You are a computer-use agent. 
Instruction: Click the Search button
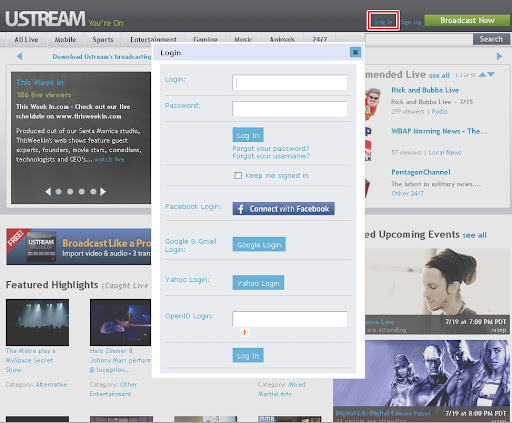pos(491,39)
